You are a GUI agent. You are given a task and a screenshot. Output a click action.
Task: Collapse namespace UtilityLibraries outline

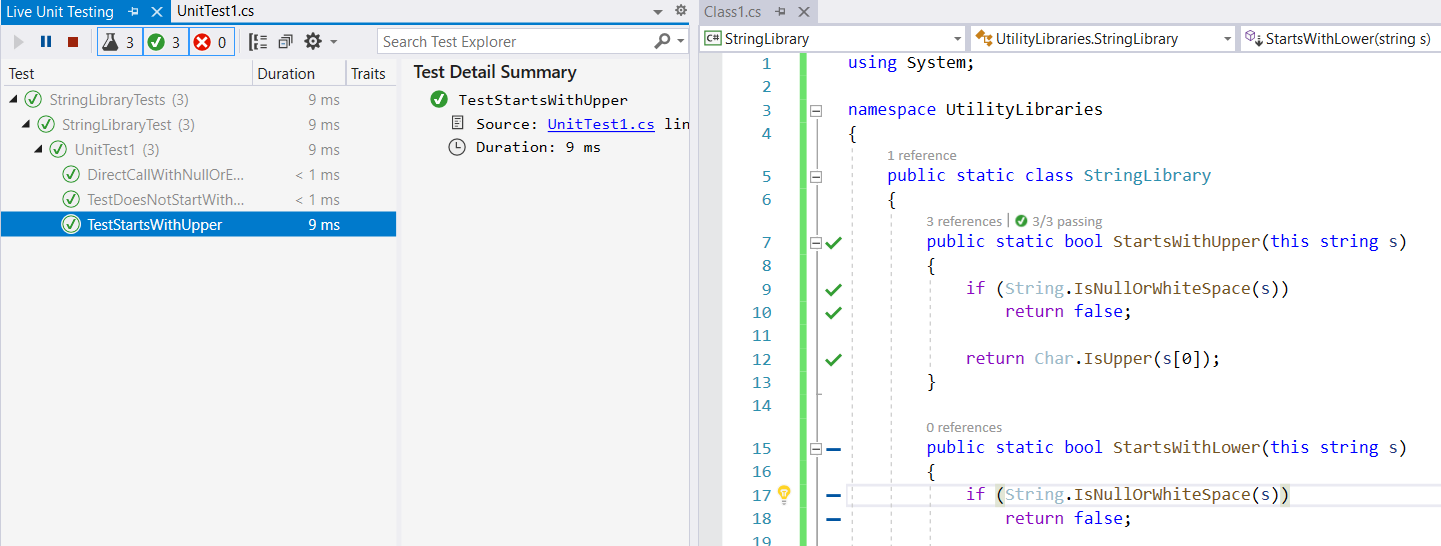[816, 111]
